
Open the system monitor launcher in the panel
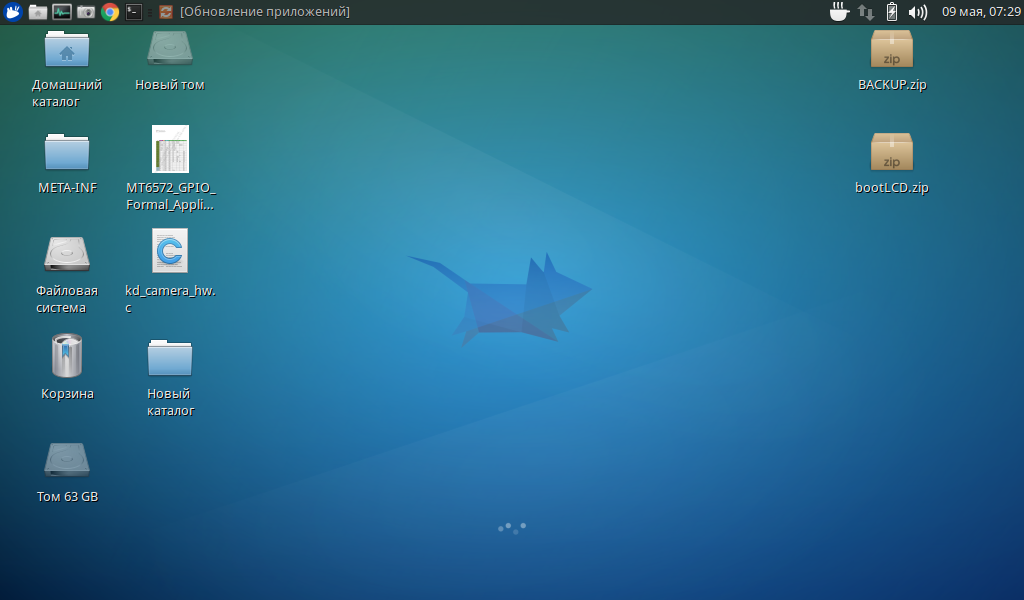pyautogui.click(x=62, y=12)
